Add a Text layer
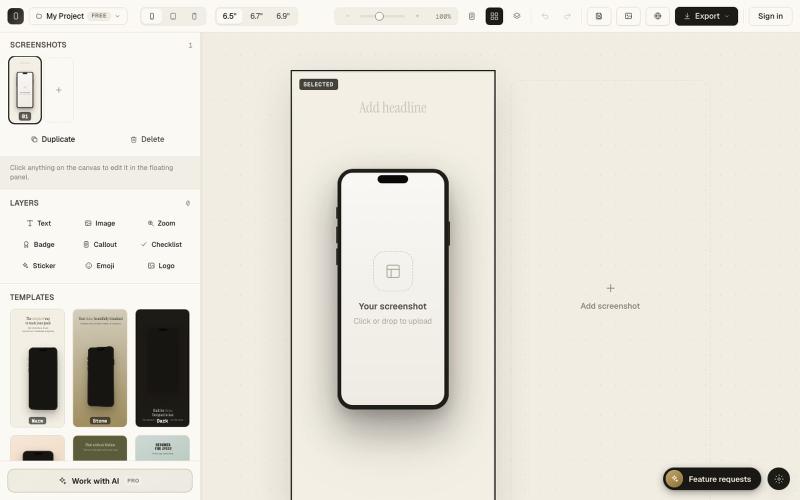 [39, 223]
